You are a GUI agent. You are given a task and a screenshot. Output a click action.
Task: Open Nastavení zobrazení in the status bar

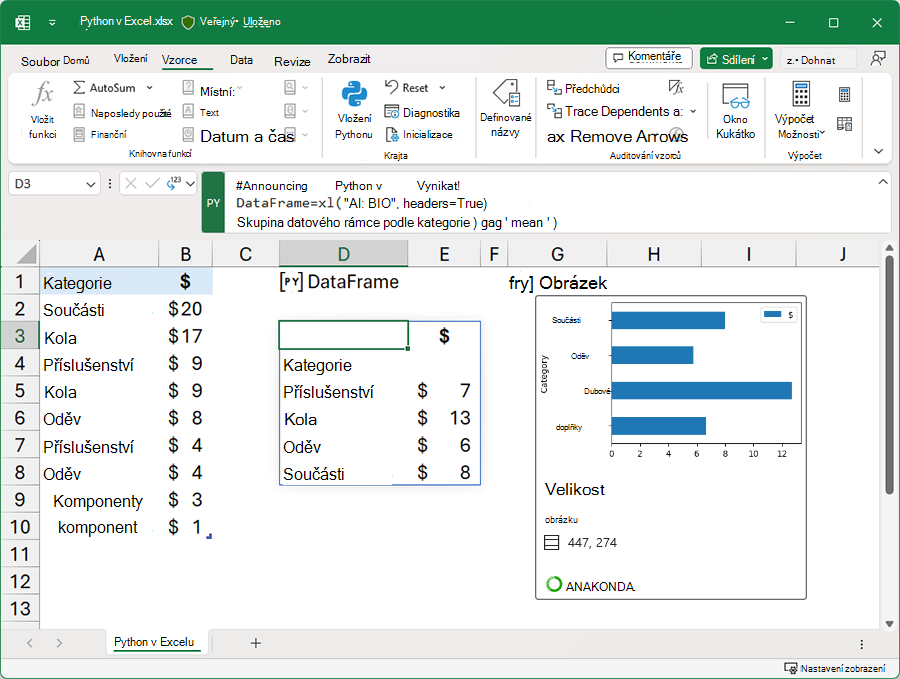835,668
